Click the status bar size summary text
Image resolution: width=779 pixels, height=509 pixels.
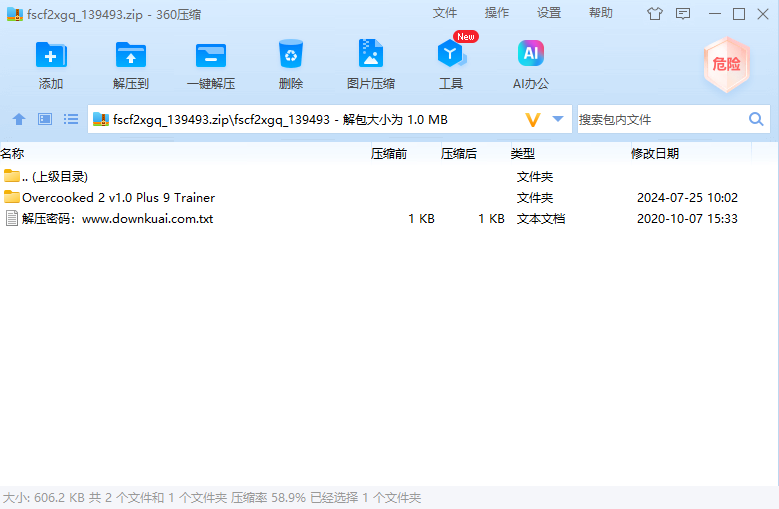pyautogui.click(x=212, y=498)
